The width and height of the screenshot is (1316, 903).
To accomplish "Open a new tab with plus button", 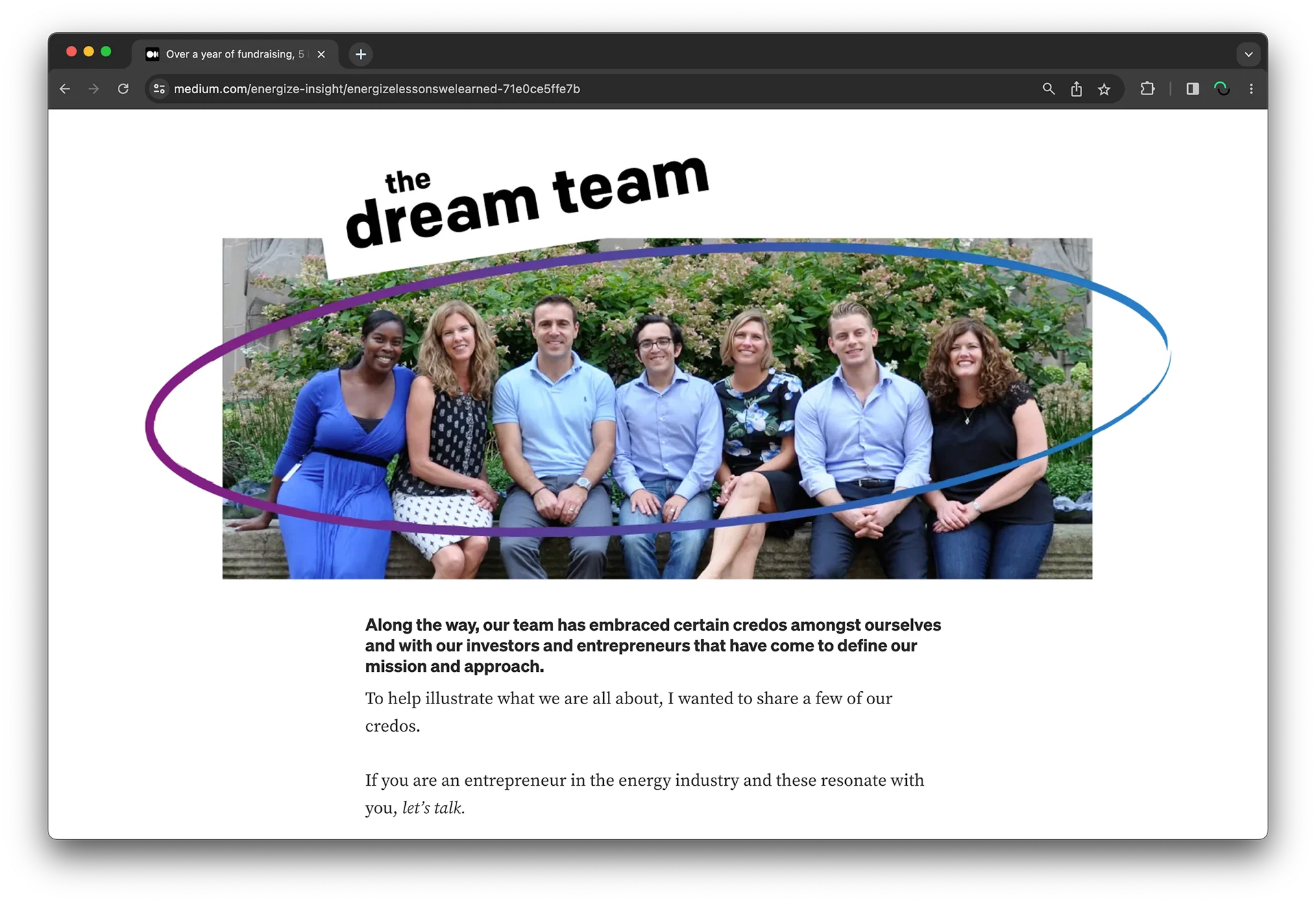I will click(361, 54).
